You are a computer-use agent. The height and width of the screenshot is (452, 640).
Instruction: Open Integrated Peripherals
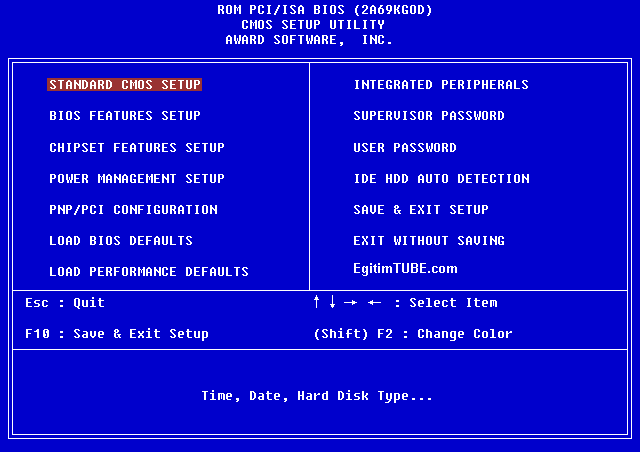441,85
